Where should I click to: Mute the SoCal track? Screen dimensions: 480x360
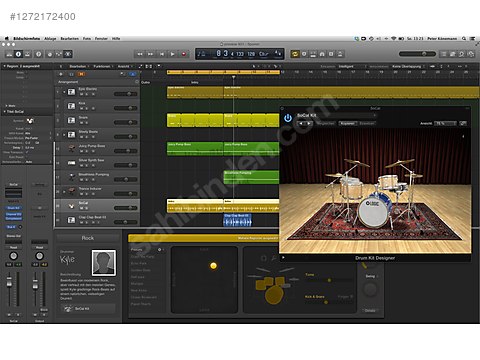tap(82, 208)
